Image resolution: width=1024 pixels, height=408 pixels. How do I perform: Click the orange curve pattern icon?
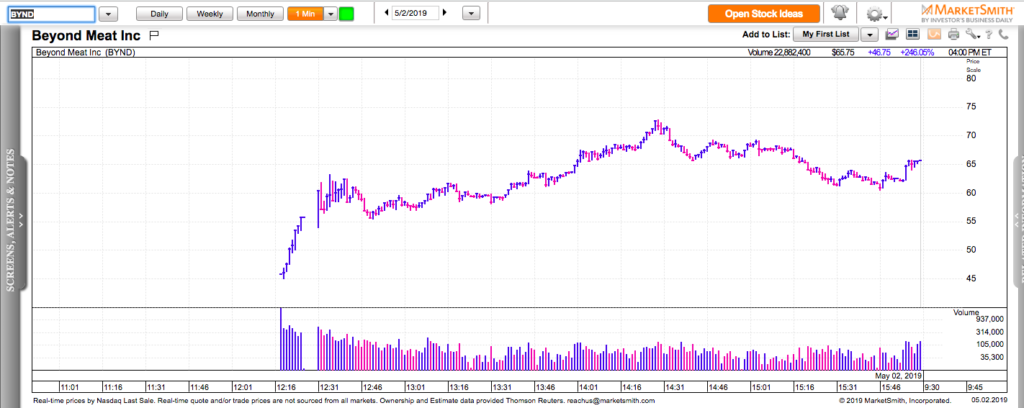coord(933,34)
